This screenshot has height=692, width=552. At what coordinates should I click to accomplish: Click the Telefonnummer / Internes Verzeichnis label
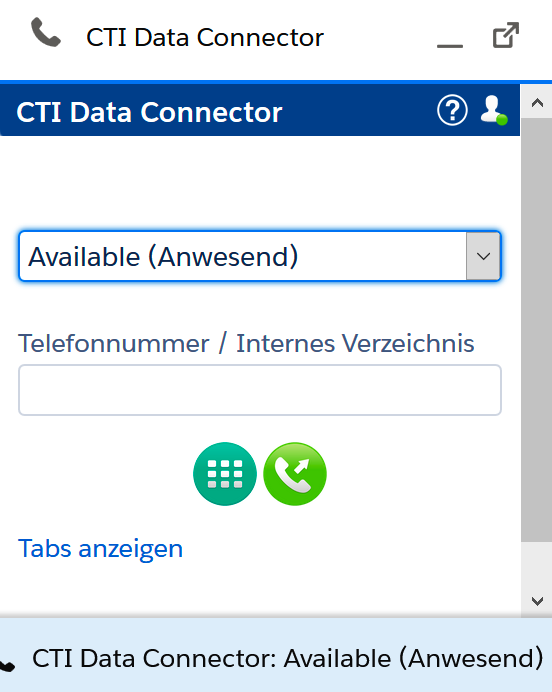(246, 343)
